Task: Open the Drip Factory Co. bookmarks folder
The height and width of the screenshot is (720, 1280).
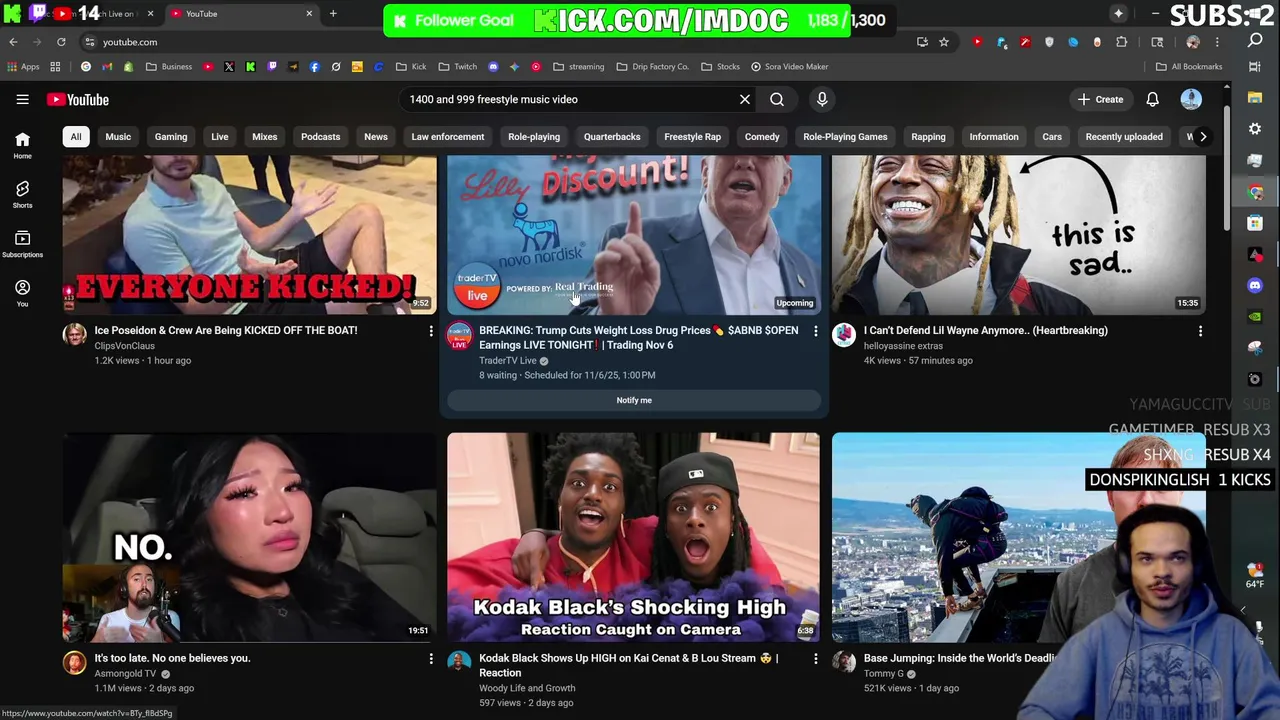Action: [x=653, y=67]
